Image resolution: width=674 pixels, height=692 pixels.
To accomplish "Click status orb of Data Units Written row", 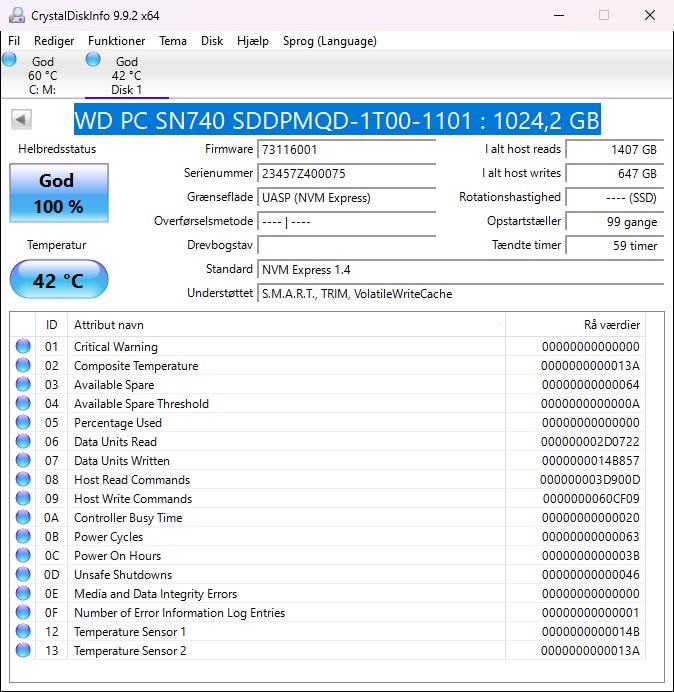I will click(23, 460).
